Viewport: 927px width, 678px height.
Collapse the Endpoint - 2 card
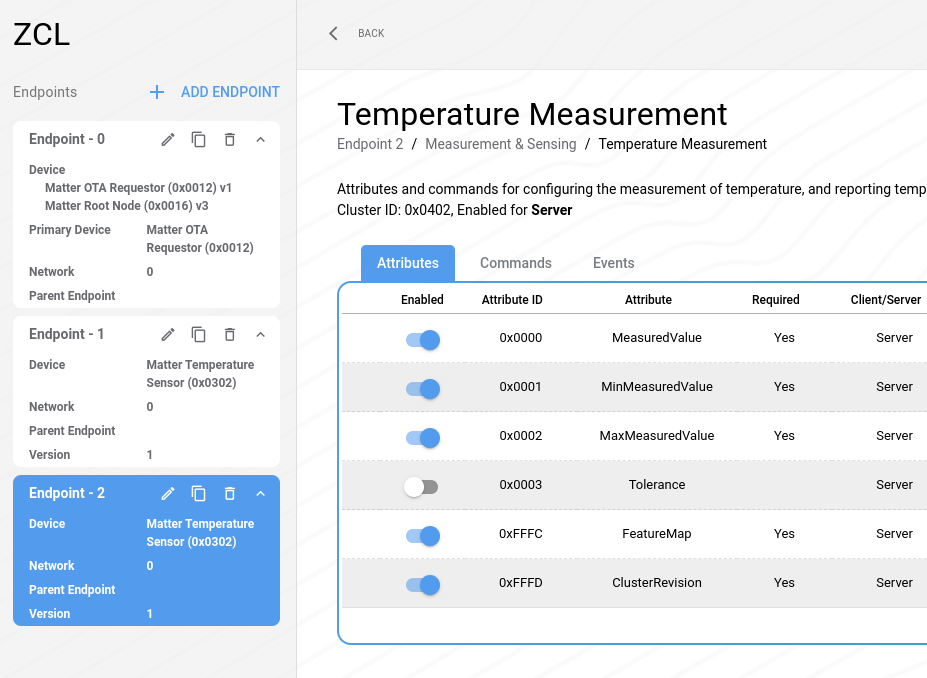tap(260, 494)
